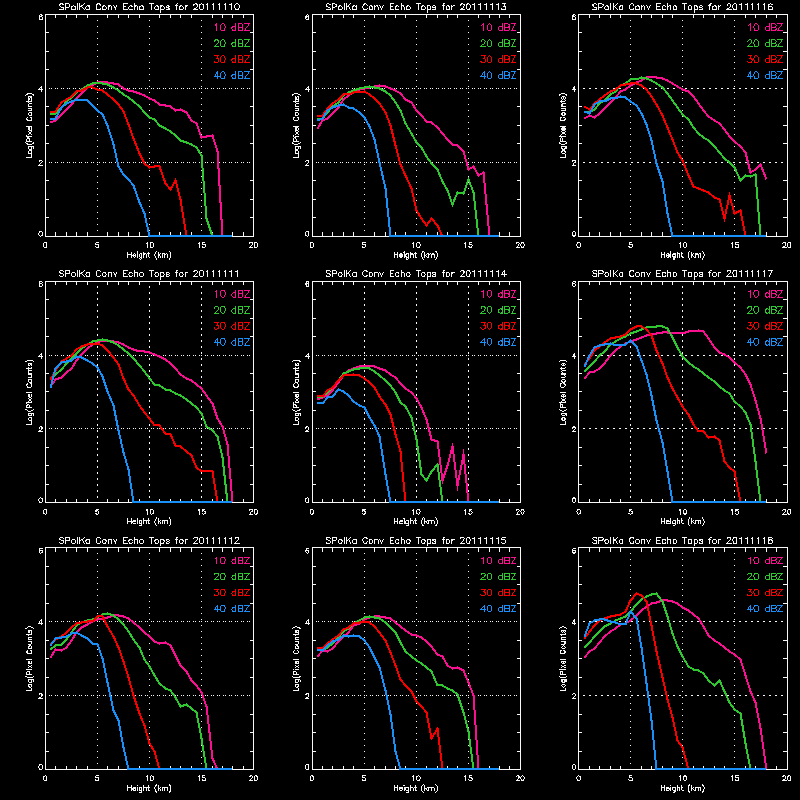Click 'Height (km)' axis label under 20111110 plot
The image size is (800, 800).
click(x=149, y=255)
